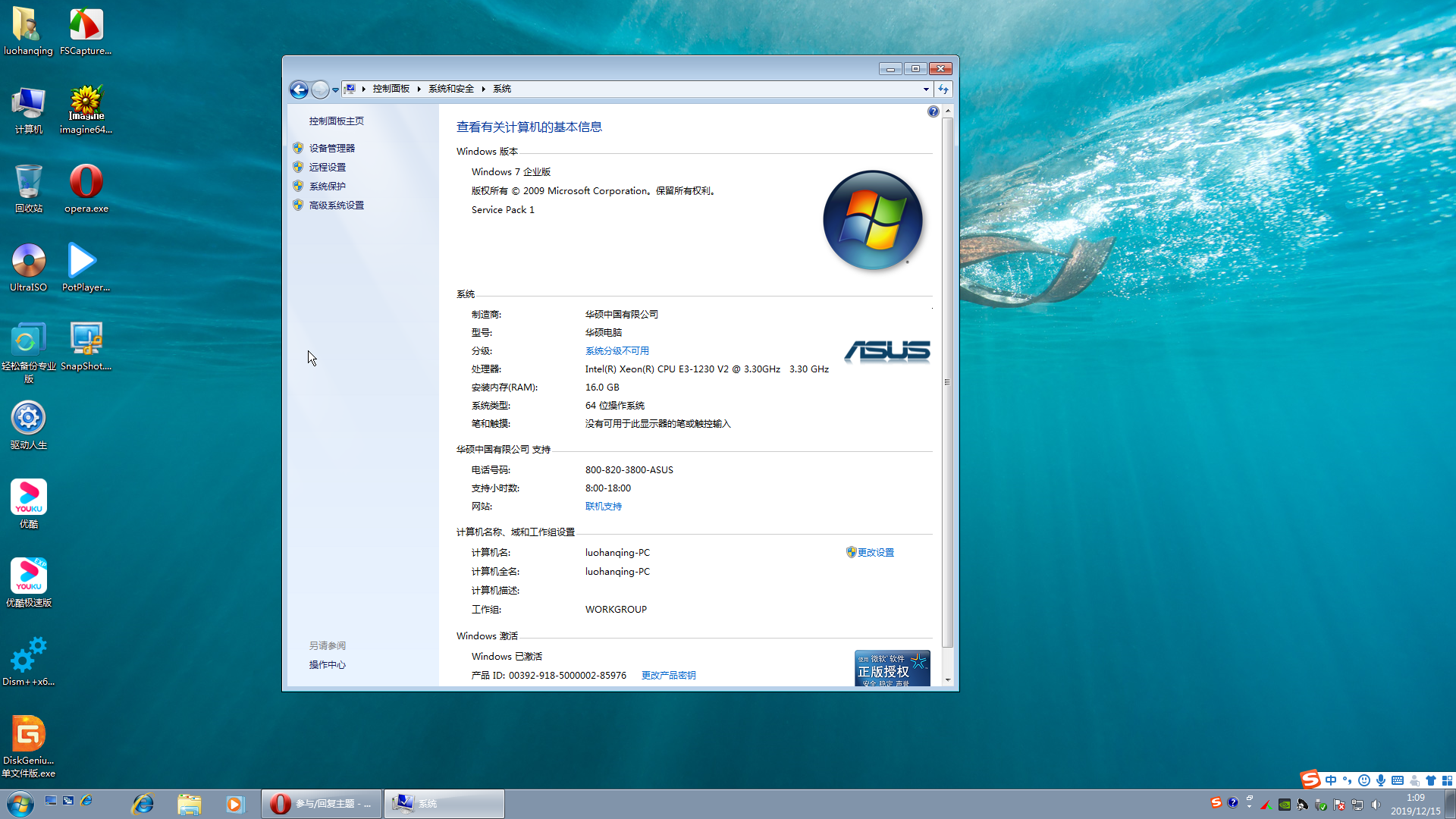The height and width of the screenshot is (819, 1456).
Task: Select the 优酷极速版 desktop icon
Action: (x=28, y=584)
